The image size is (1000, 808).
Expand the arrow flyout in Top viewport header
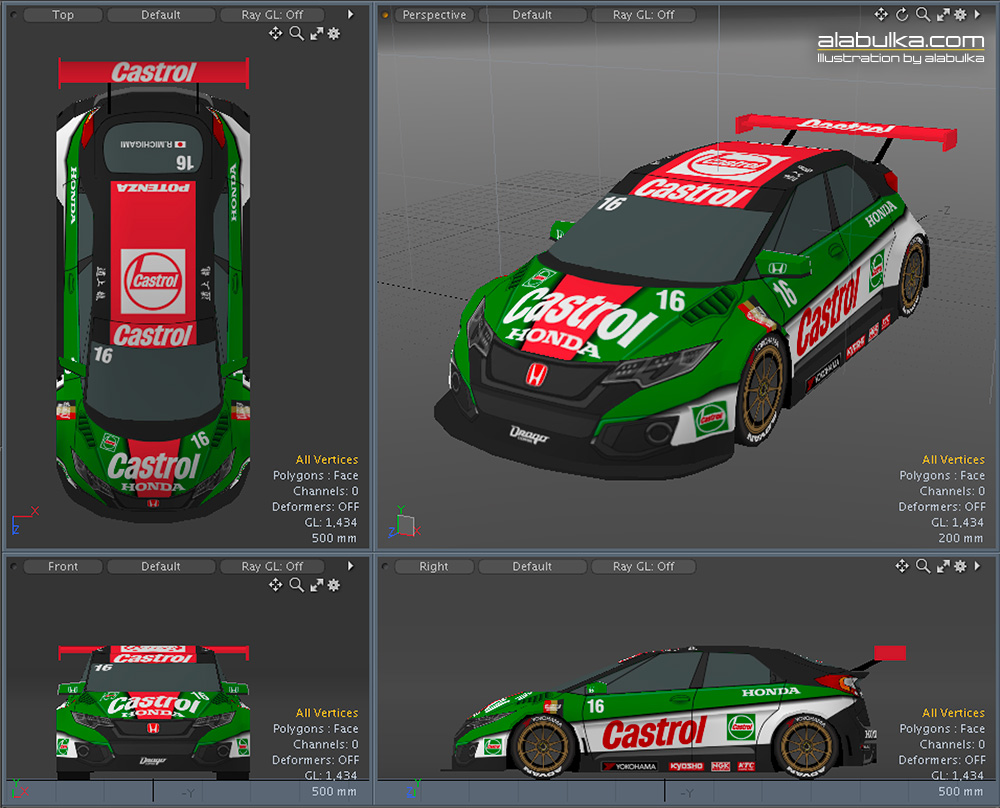point(351,15)
